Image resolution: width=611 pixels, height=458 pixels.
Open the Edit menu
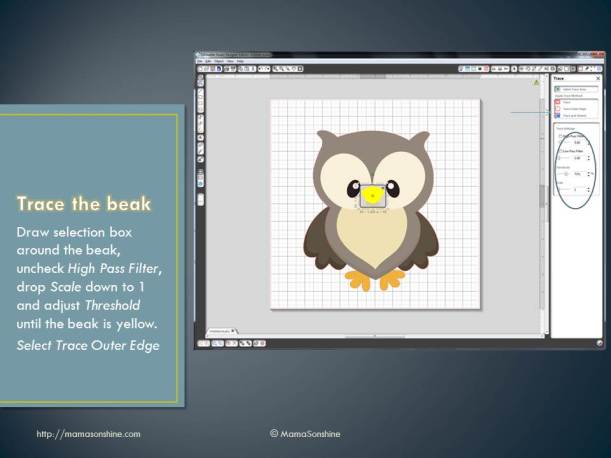click(x=209, y=60)
